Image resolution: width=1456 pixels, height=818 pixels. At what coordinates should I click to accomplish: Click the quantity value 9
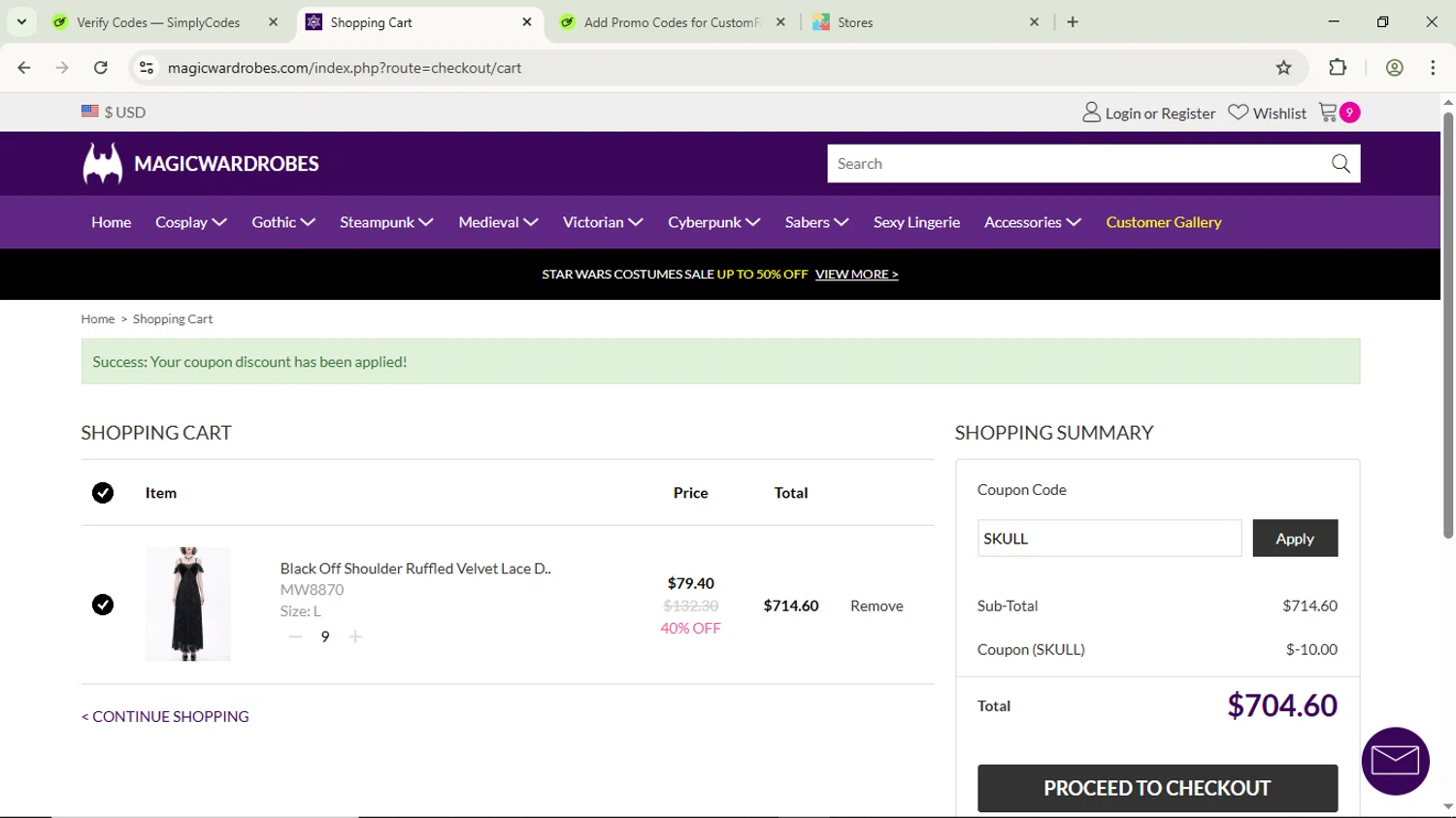coord(325,637)
